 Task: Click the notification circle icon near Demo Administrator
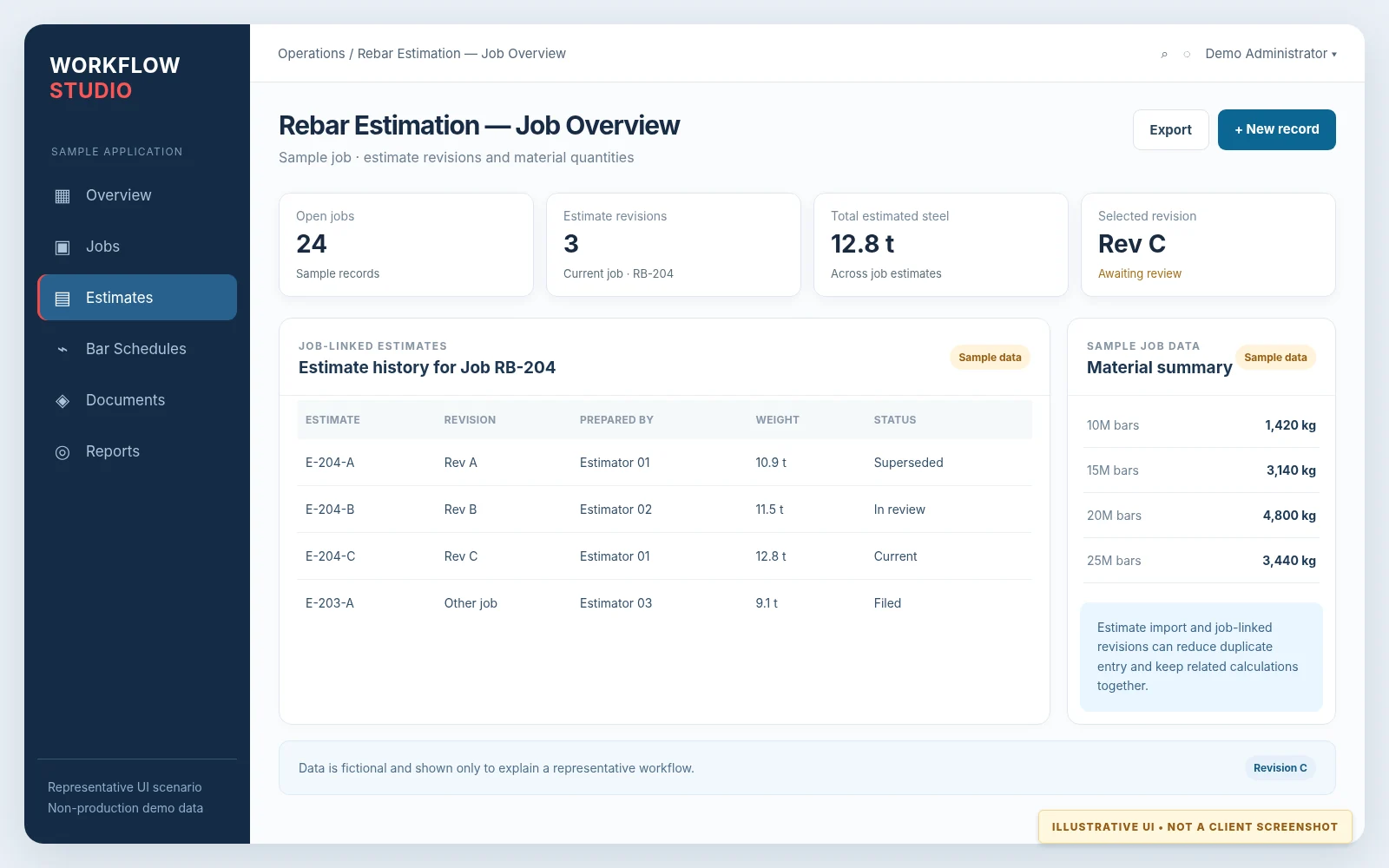pyautogui.click(x=1187, y=55)
